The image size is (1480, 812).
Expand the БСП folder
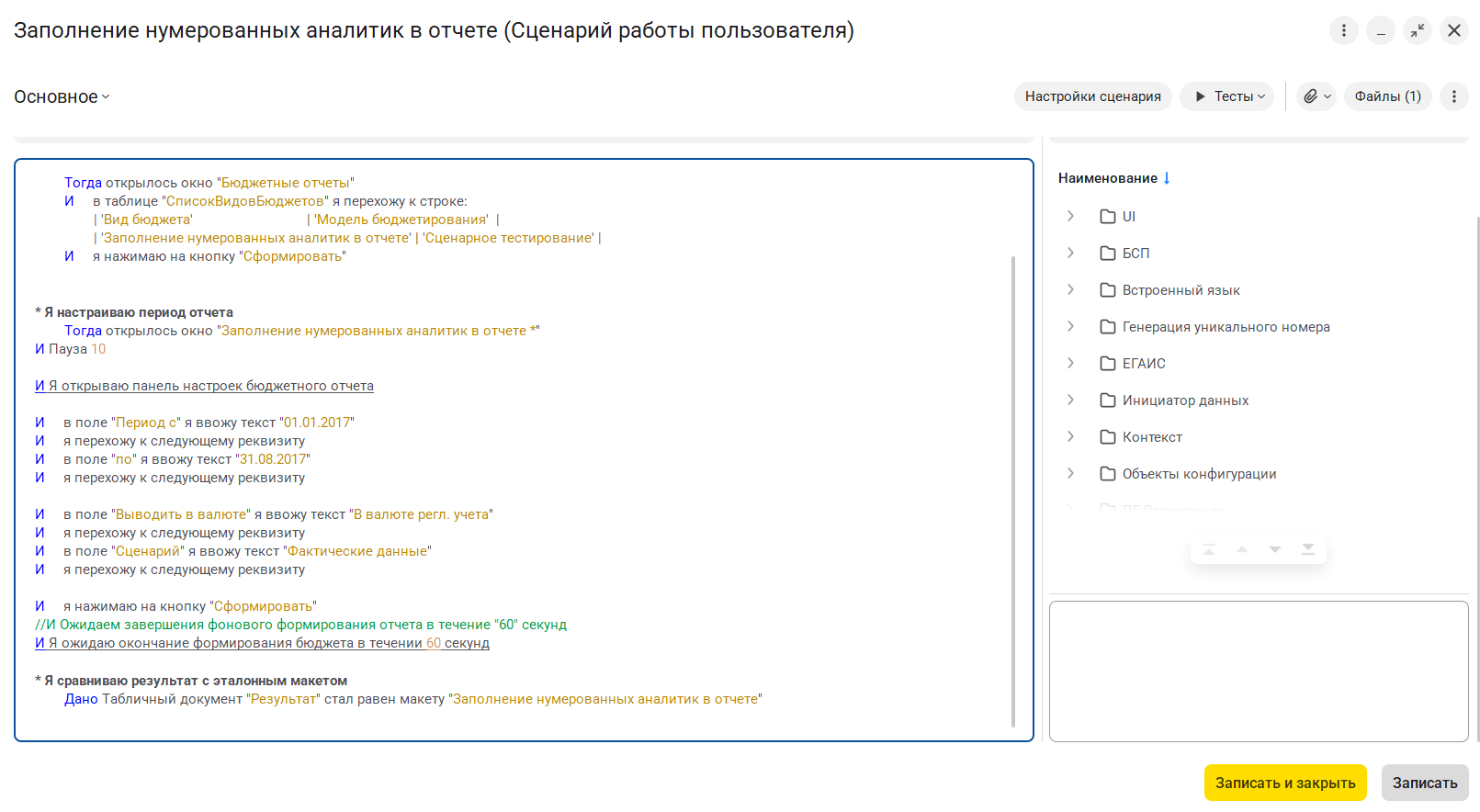pos(1070,253)
